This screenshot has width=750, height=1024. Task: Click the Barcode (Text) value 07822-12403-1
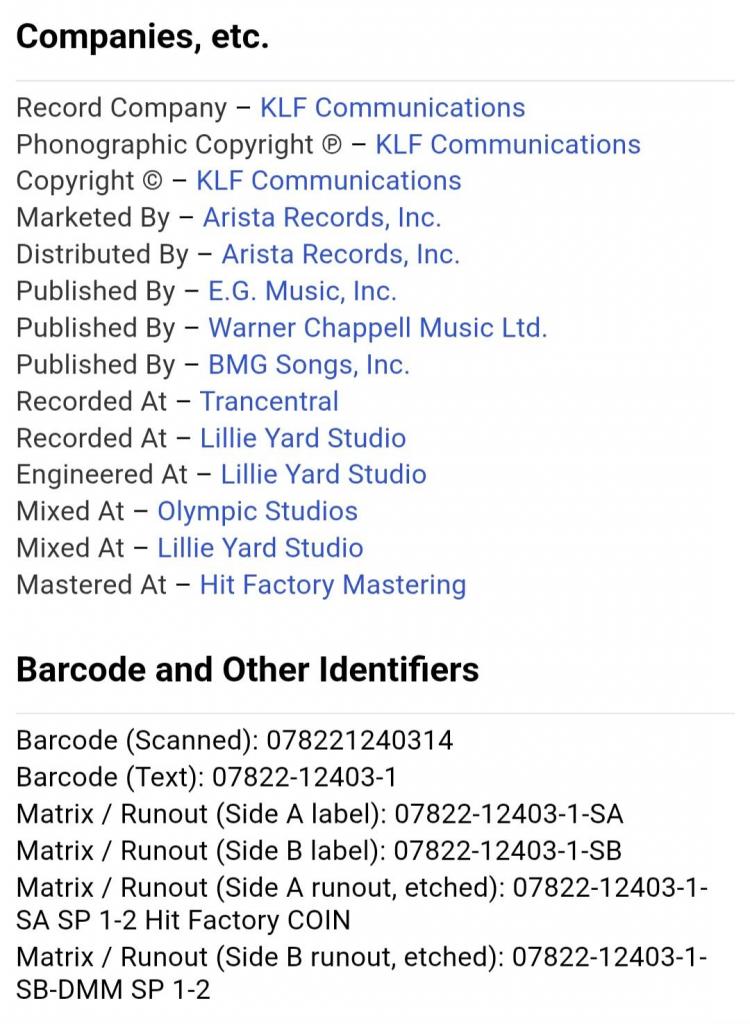tap(304, 777)
